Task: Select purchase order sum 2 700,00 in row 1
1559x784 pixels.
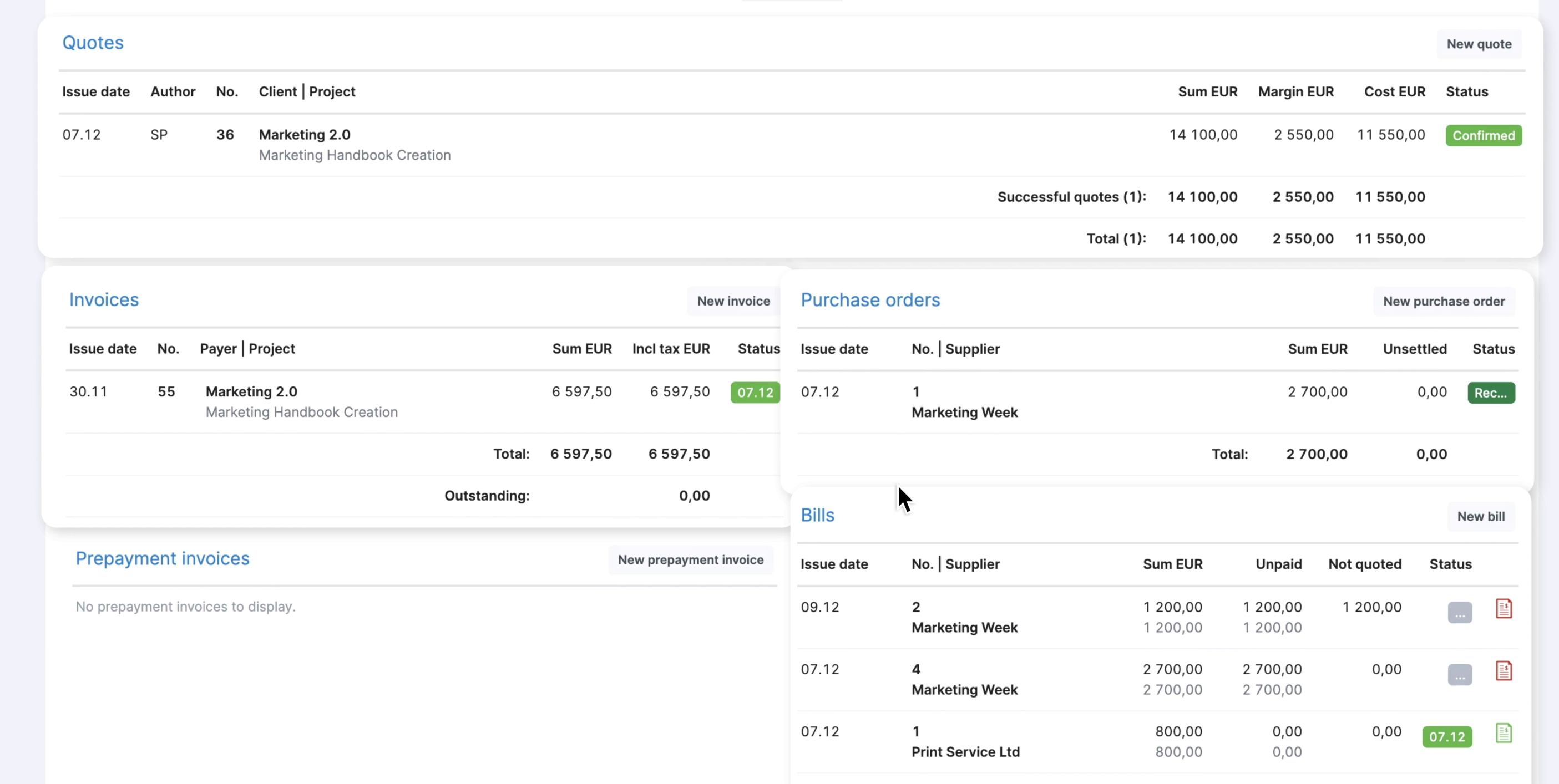Action: (x=1318, y=392)
